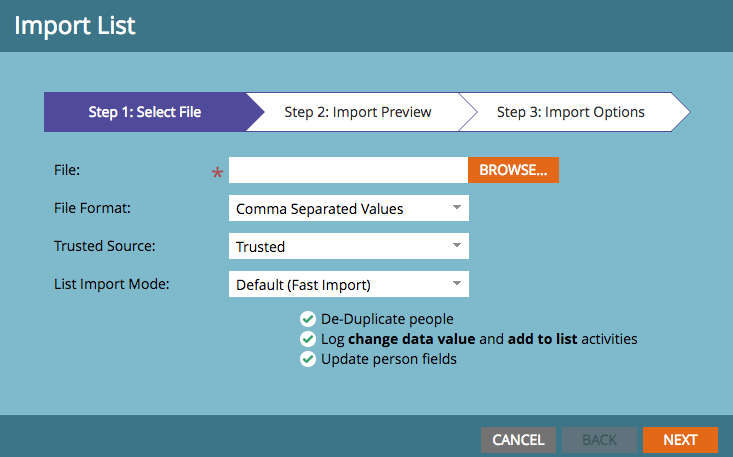Open the Trusted Source dropdown
This screenshot has height=457, width=733.
tap(349, 246)
